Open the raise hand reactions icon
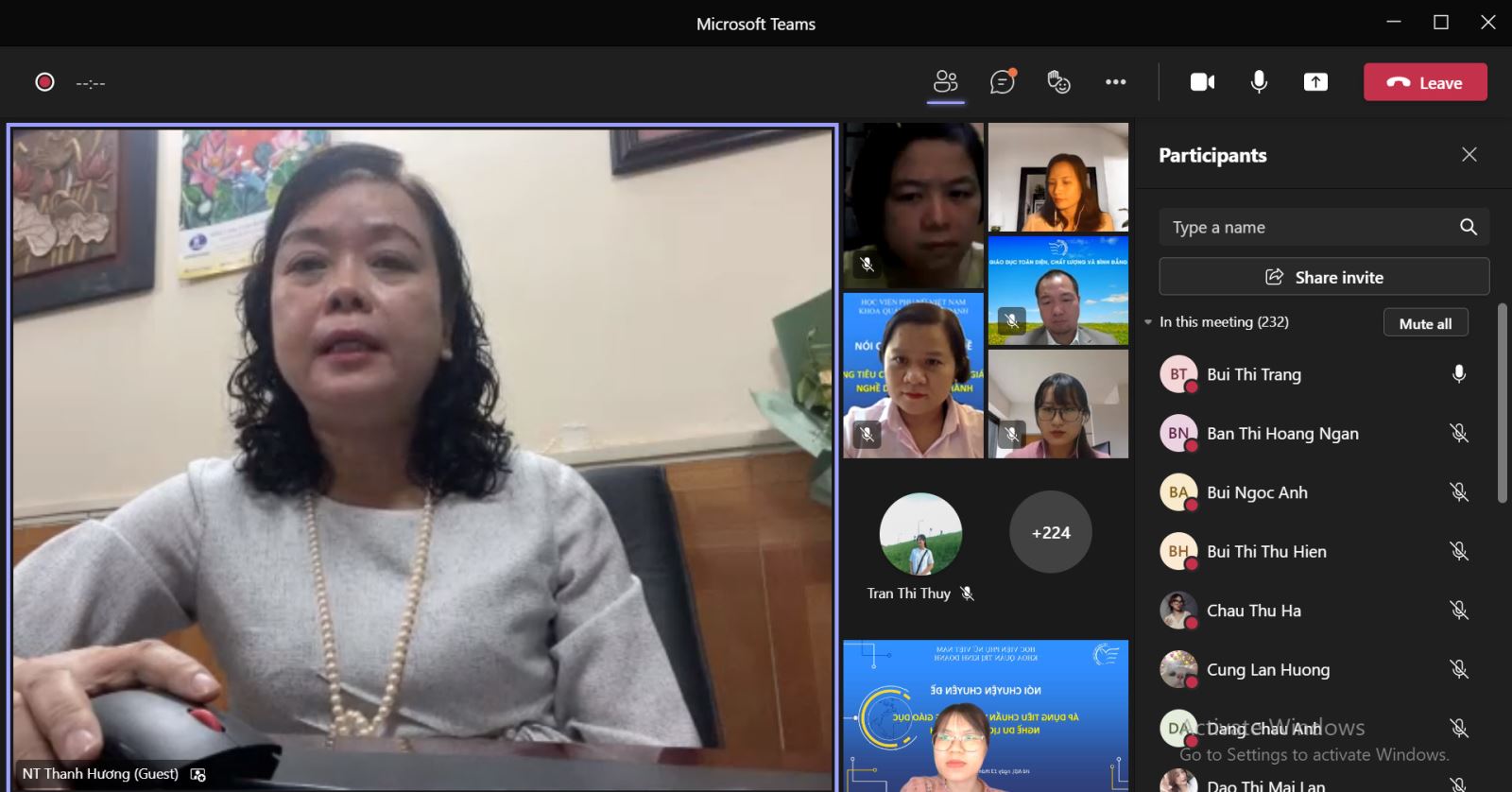 click(1058, 82)
